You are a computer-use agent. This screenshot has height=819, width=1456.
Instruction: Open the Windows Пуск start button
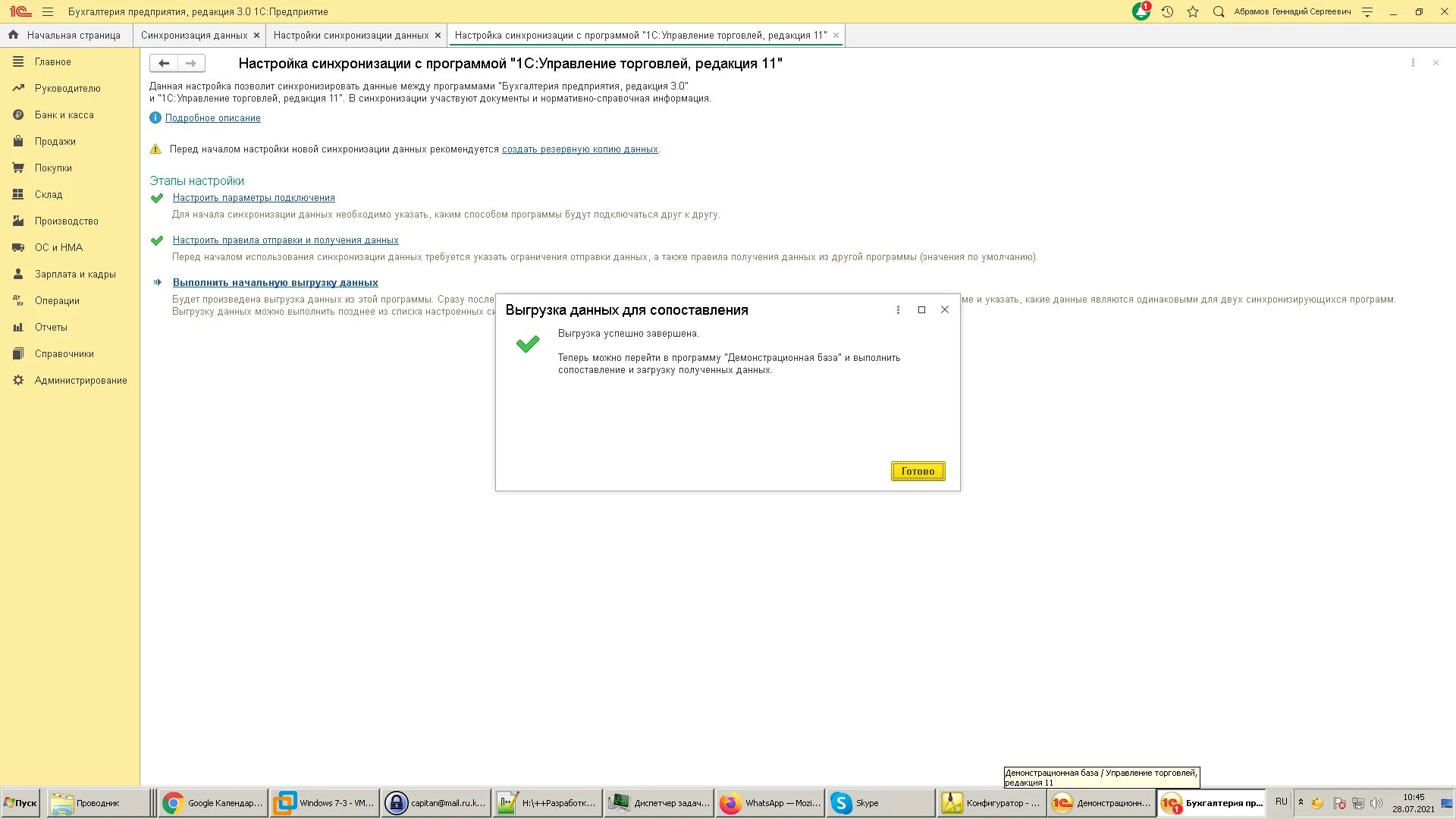(20, 803)
